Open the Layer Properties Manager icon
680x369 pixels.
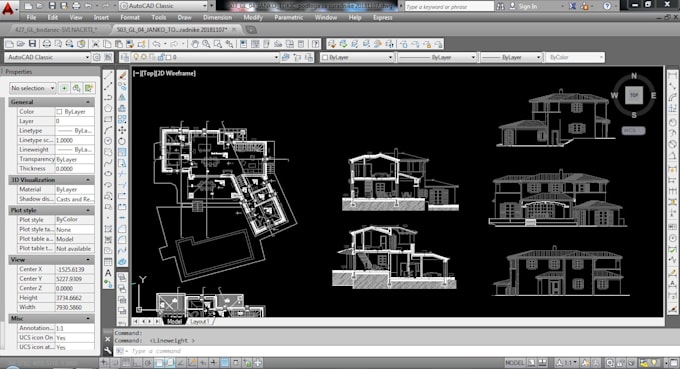125,57
